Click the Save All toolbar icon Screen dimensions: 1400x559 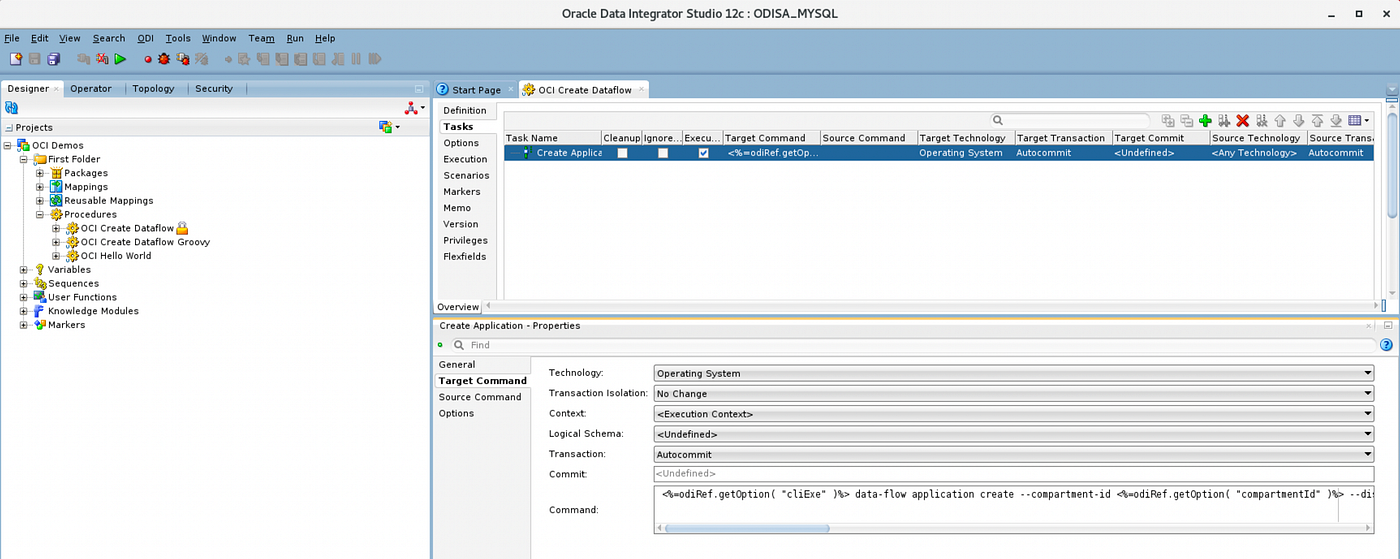tap(54, 60)
